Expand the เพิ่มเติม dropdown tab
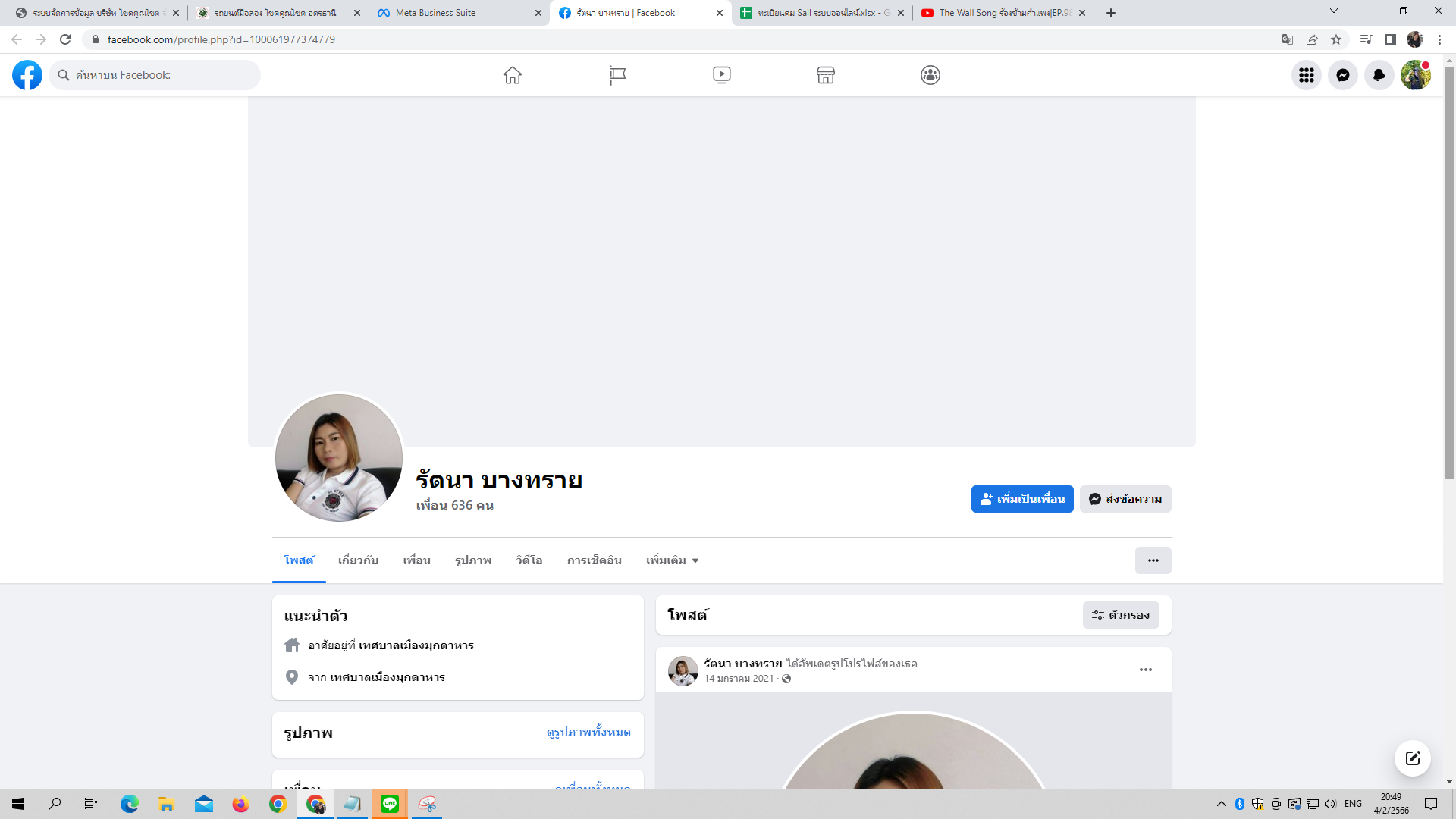The height and width of the screenshot is (819, 1456). (672, 560)
